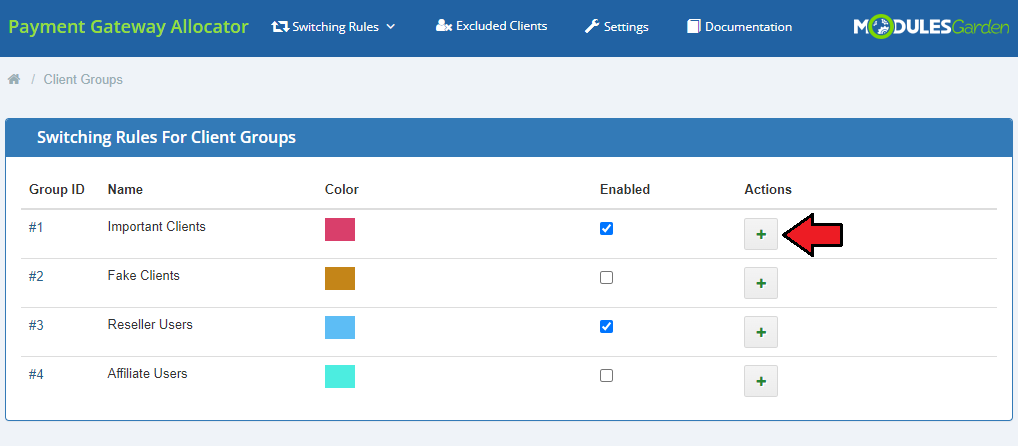Click the ModulesGarden logo
Image resolution: width=1018 pixels, height=446 pixels.
click(x=931, y=27)
